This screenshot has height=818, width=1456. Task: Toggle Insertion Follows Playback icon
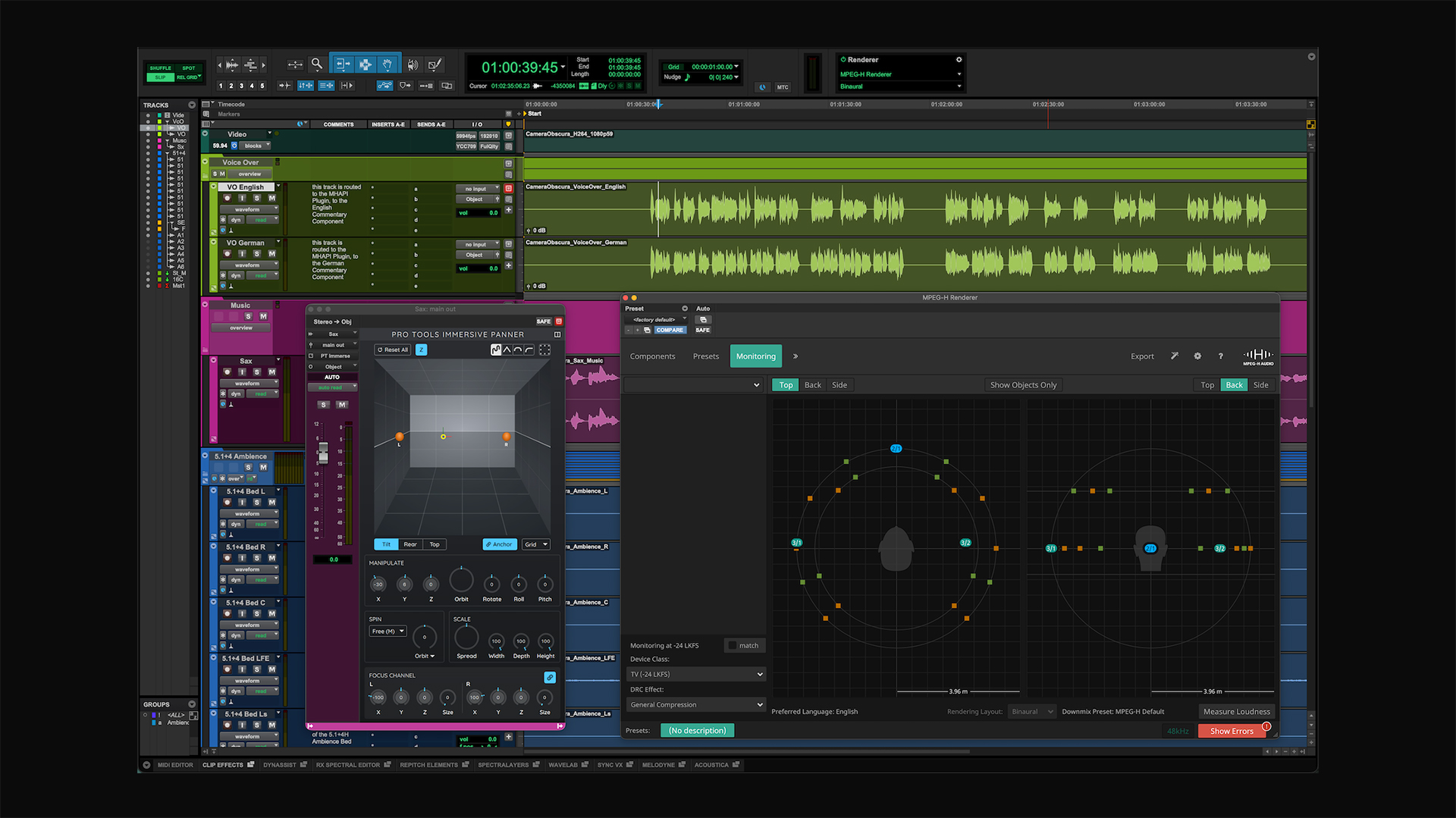(x=347, y=86)
